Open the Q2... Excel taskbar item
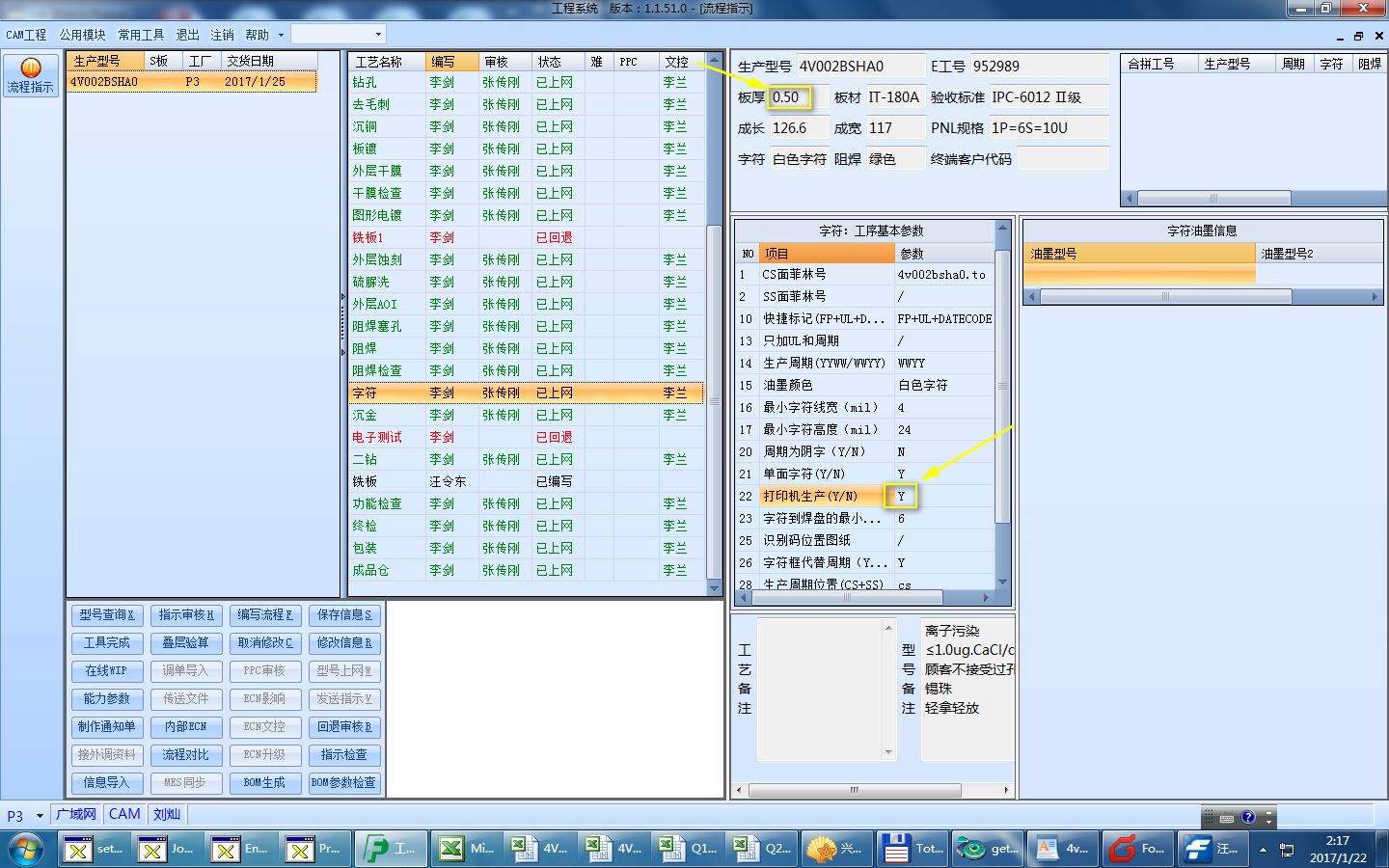 coord(761,849)
